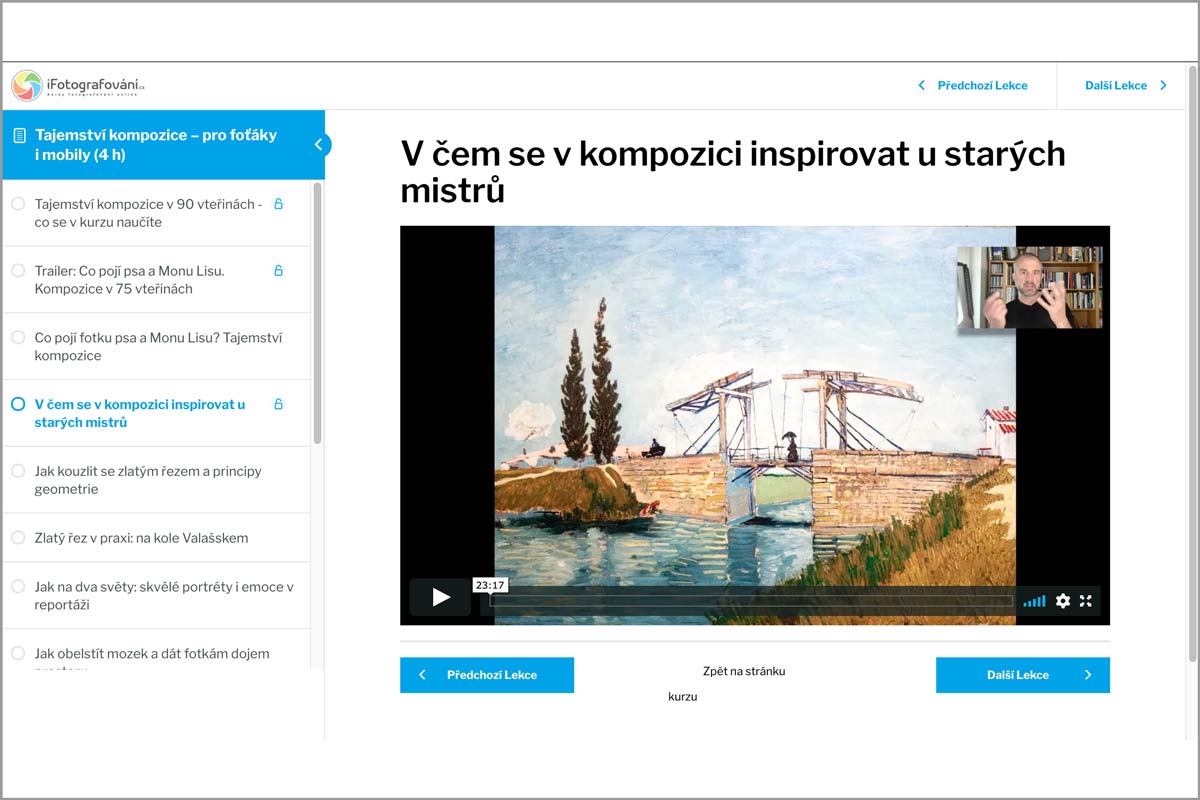Click the course outline icon beside the title
The image size is (1200, 800).
20,135
